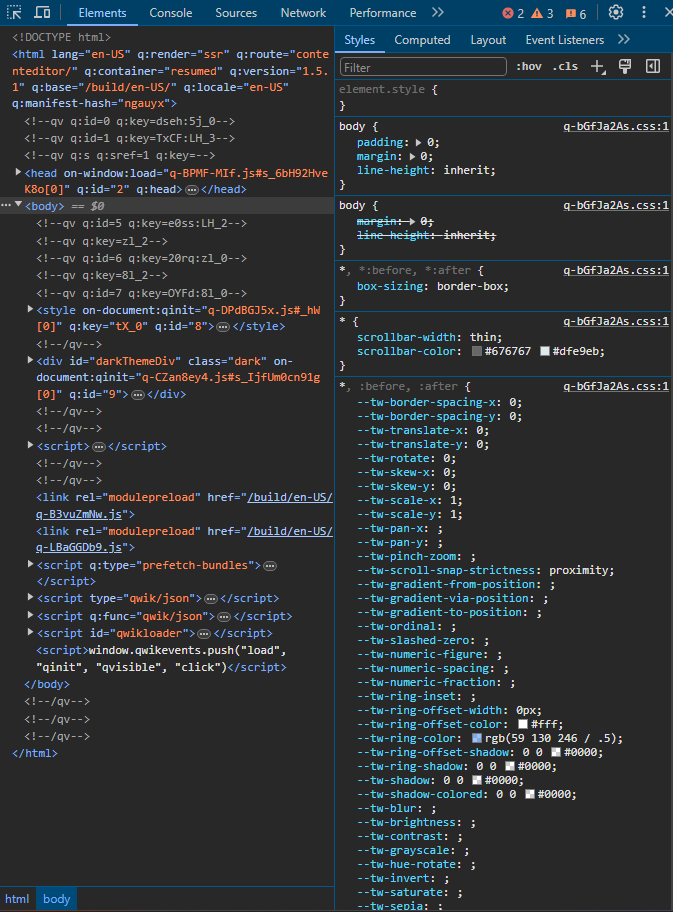Expand qwikloader script ellipsis badge
Viewport: 673px width, 912px height.
tap(204, 633)
